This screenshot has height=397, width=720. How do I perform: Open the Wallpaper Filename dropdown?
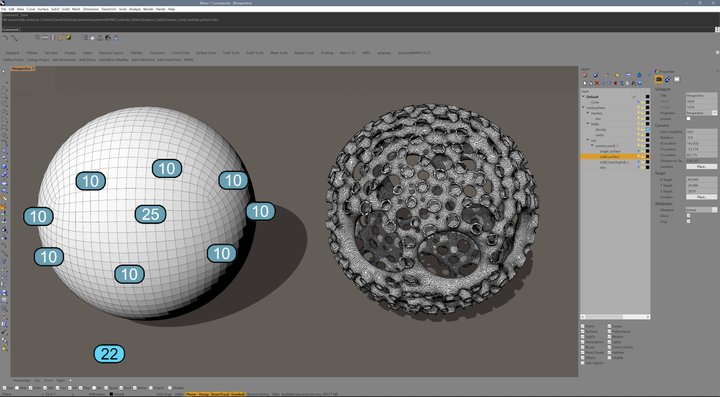[714, 210]
